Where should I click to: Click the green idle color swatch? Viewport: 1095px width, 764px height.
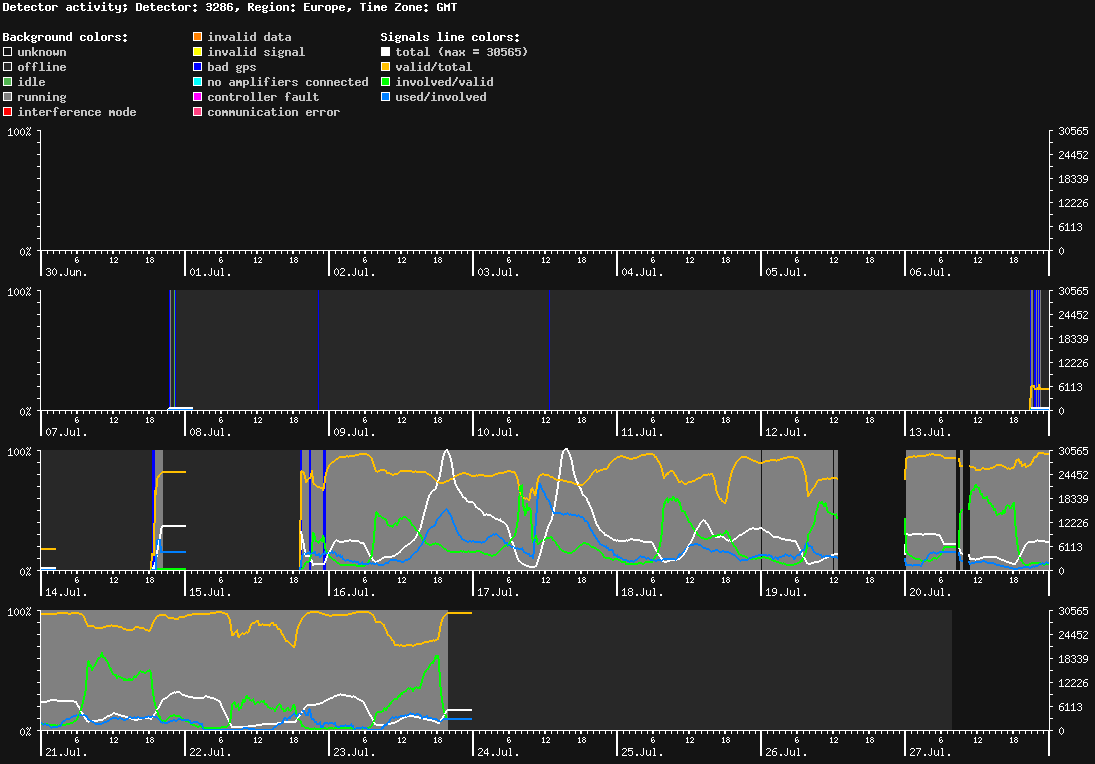click(x=8, y=82)
